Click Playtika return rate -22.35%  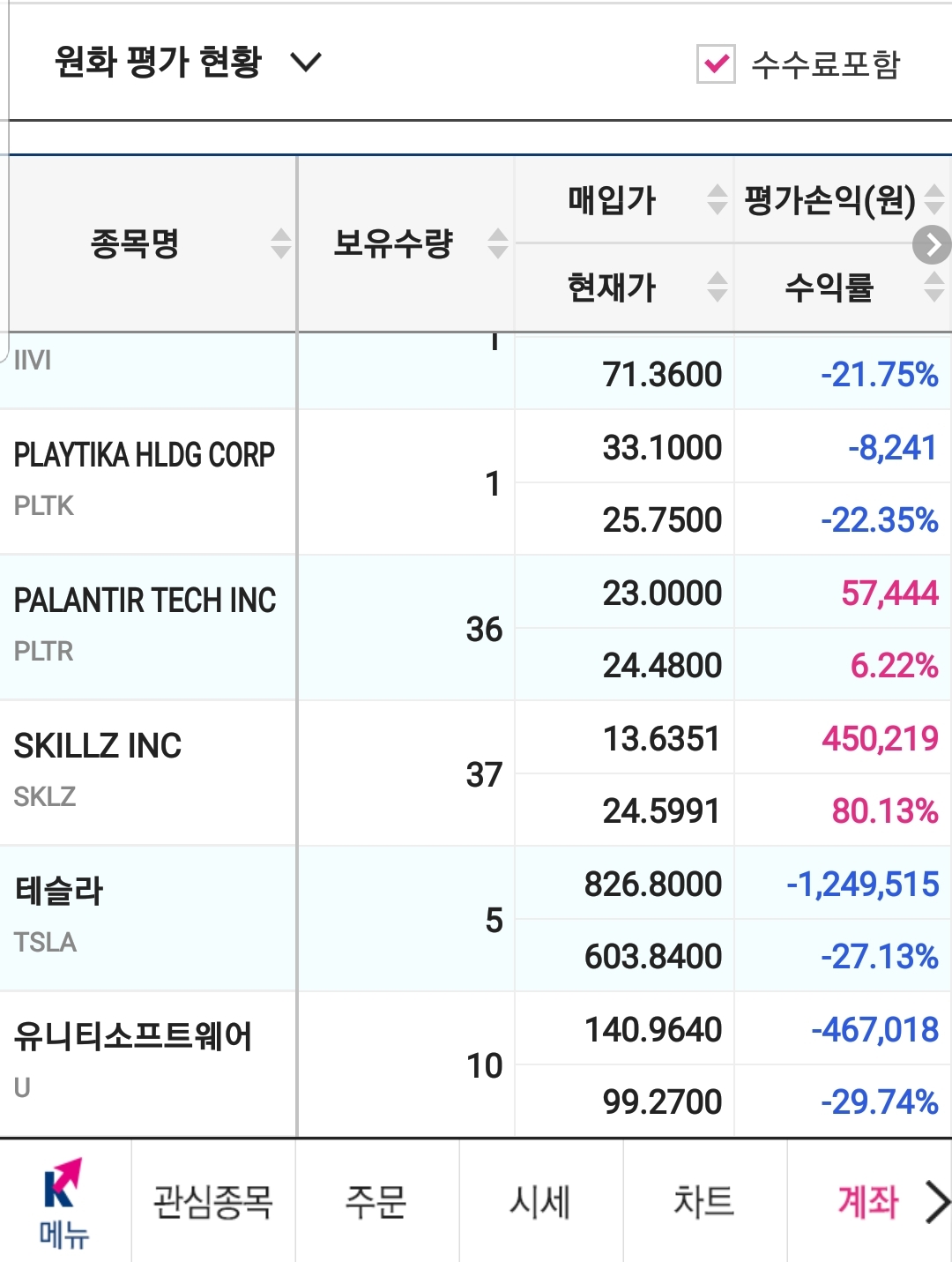pos(880,520)
